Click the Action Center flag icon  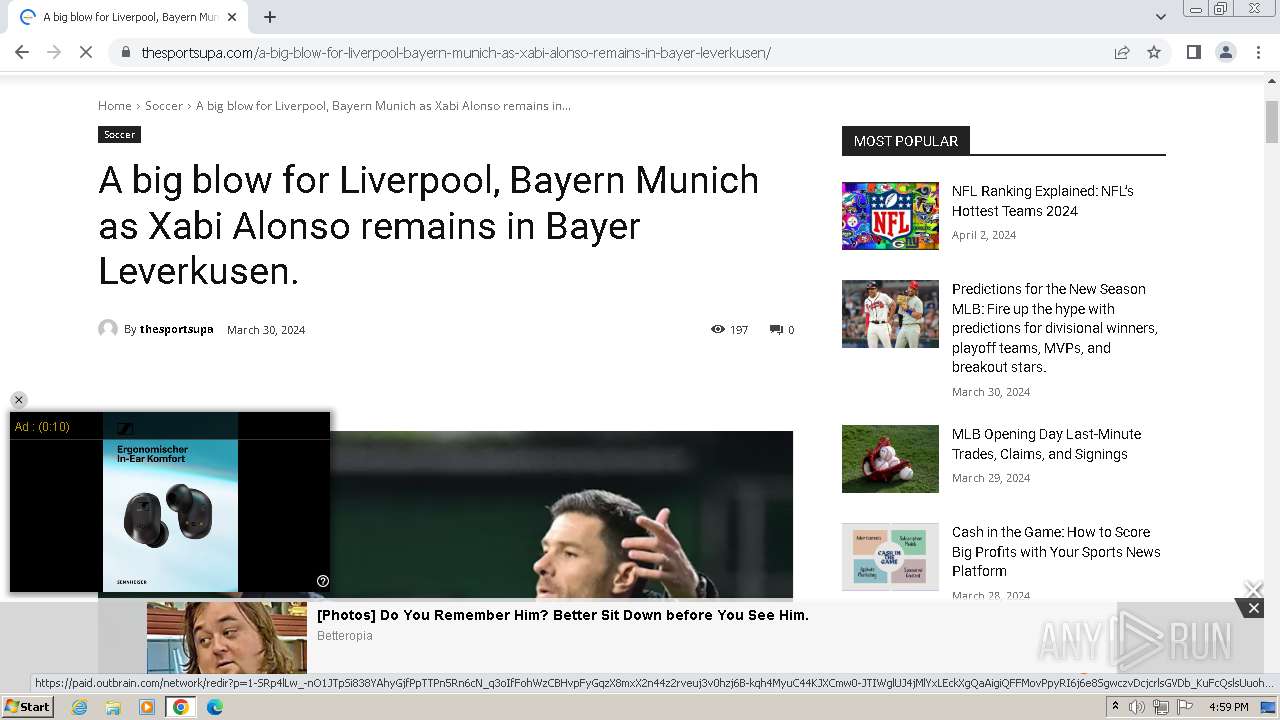(x=1185, y=707)
